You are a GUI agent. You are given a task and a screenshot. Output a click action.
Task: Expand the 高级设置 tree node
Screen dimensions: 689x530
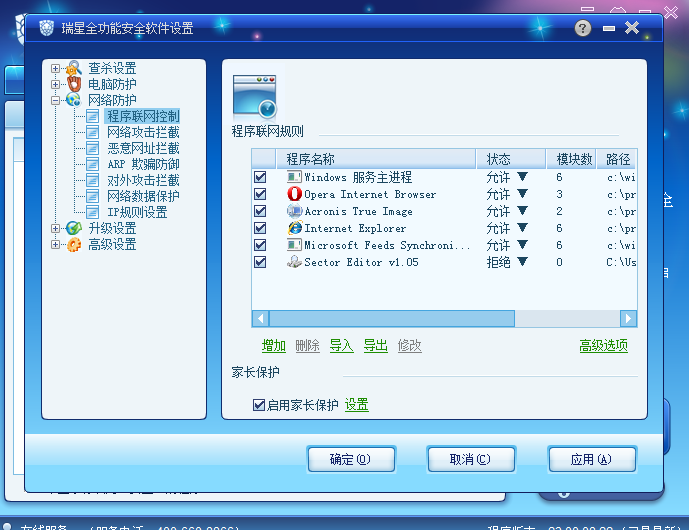tap(55, 244)
